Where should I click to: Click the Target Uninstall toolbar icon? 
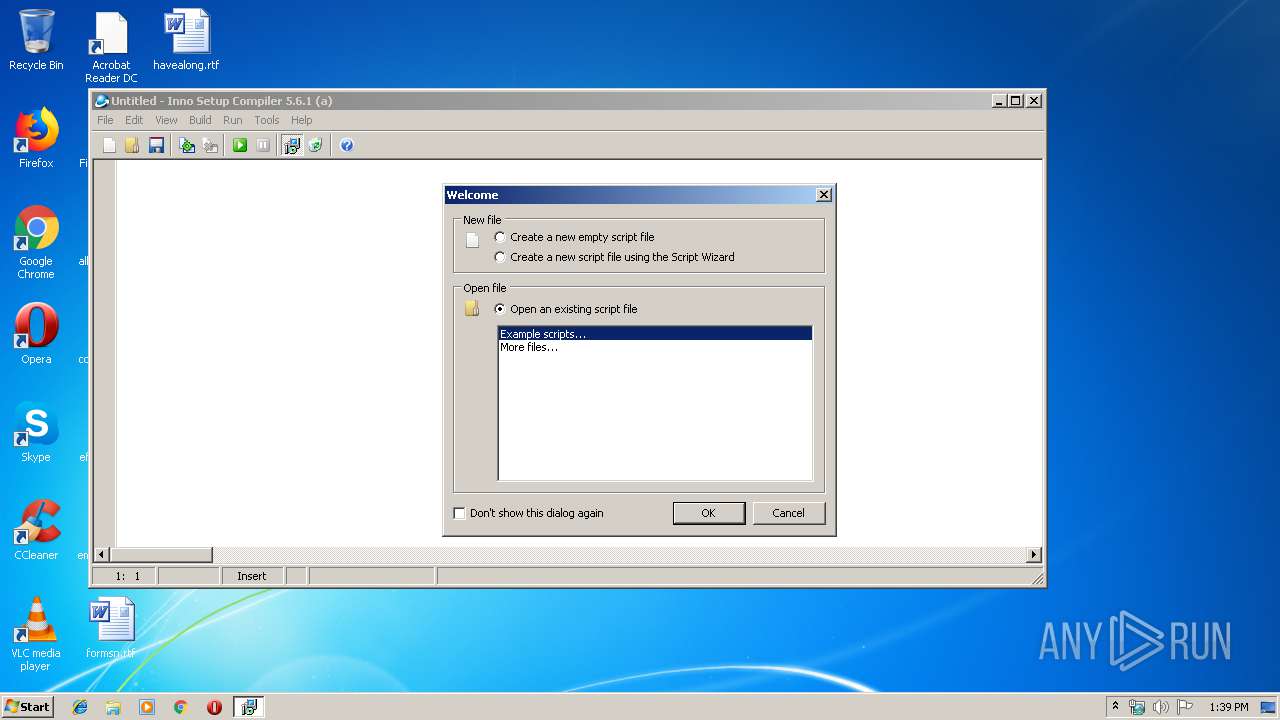click(x=316, y=146)
